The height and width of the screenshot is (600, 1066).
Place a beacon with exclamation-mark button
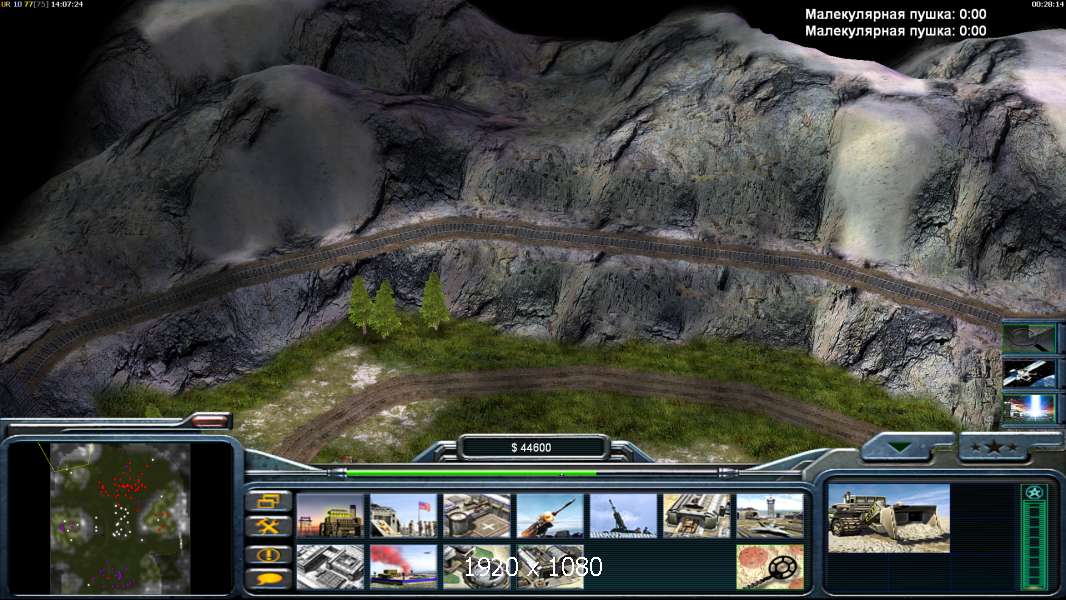click(x=269, y=554)
